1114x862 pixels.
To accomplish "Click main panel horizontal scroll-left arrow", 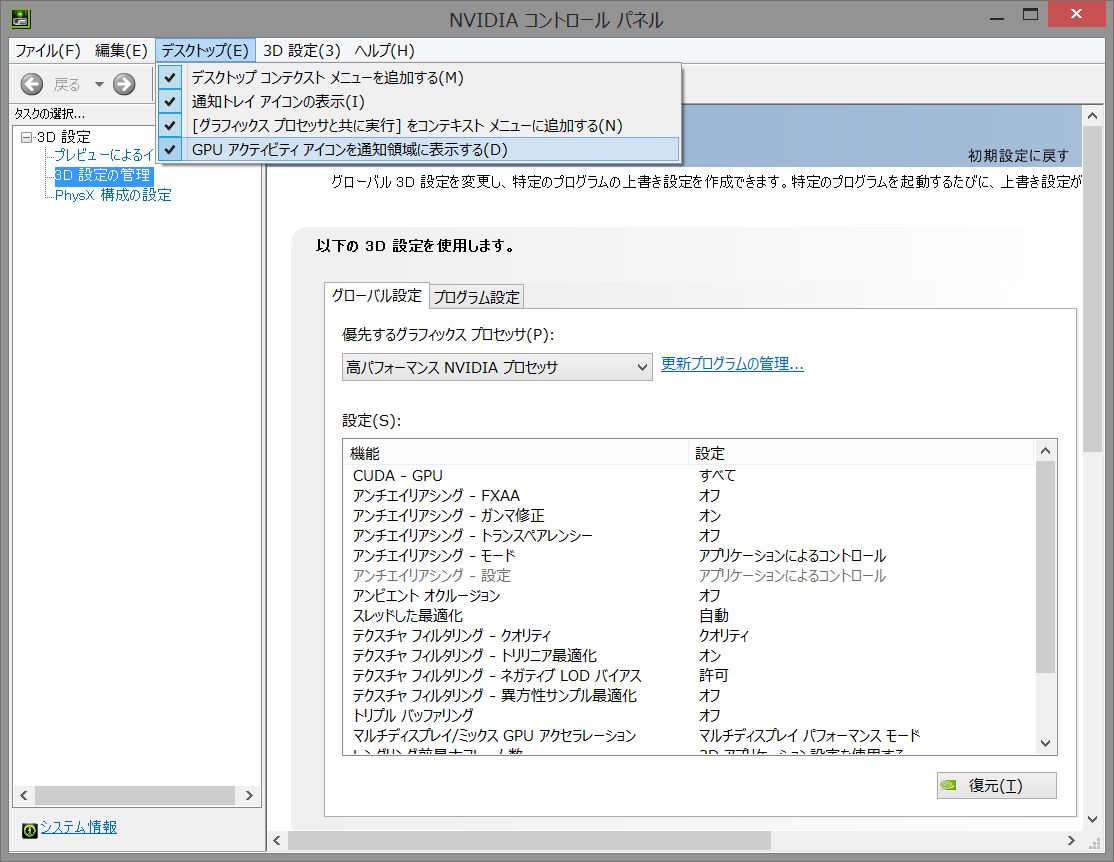I will [277, 841].
